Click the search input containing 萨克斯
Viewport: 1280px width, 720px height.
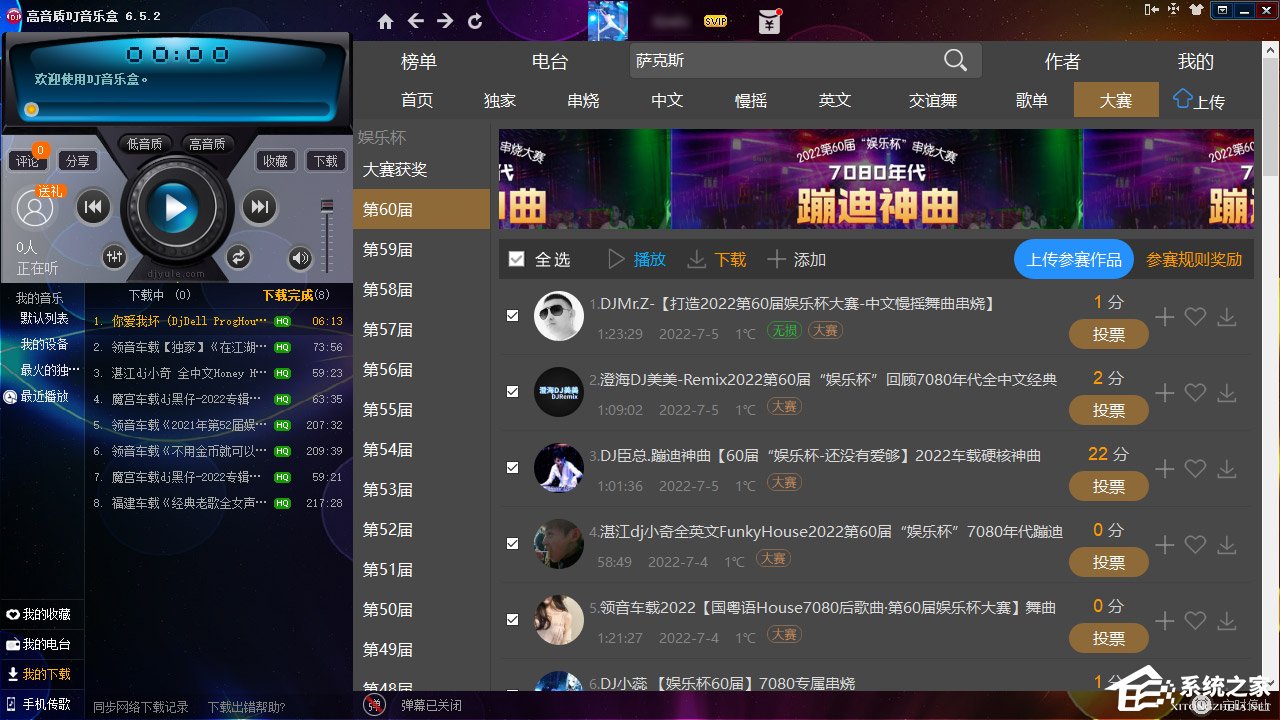point(800,60)
